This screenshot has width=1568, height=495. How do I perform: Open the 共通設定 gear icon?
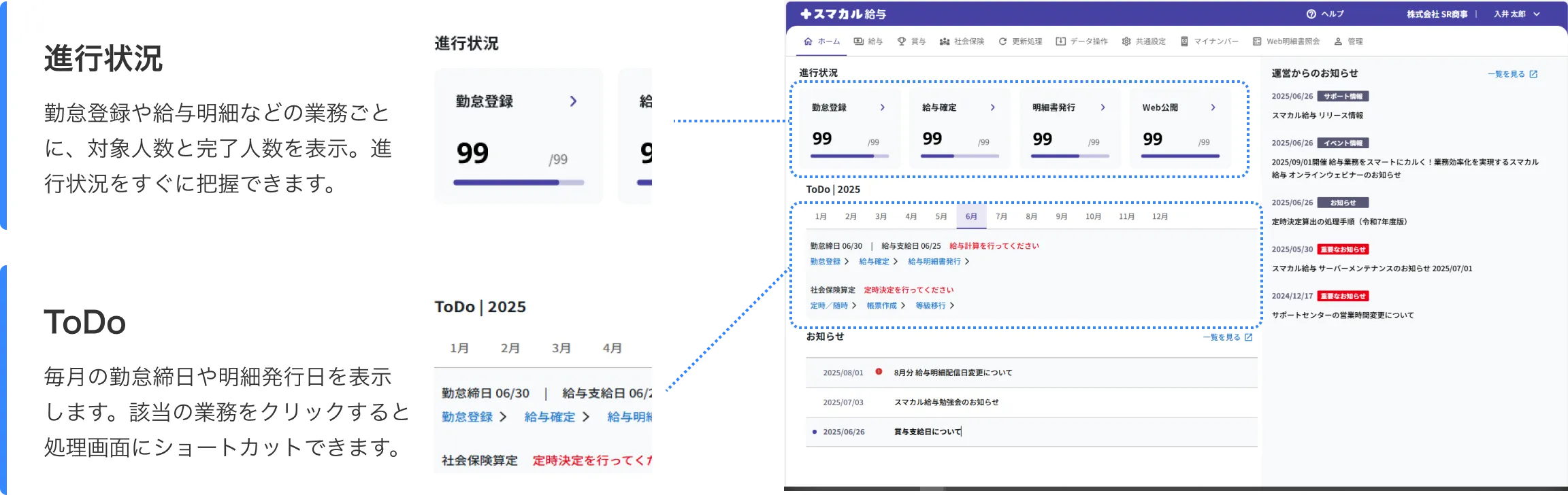point(1126,41)
